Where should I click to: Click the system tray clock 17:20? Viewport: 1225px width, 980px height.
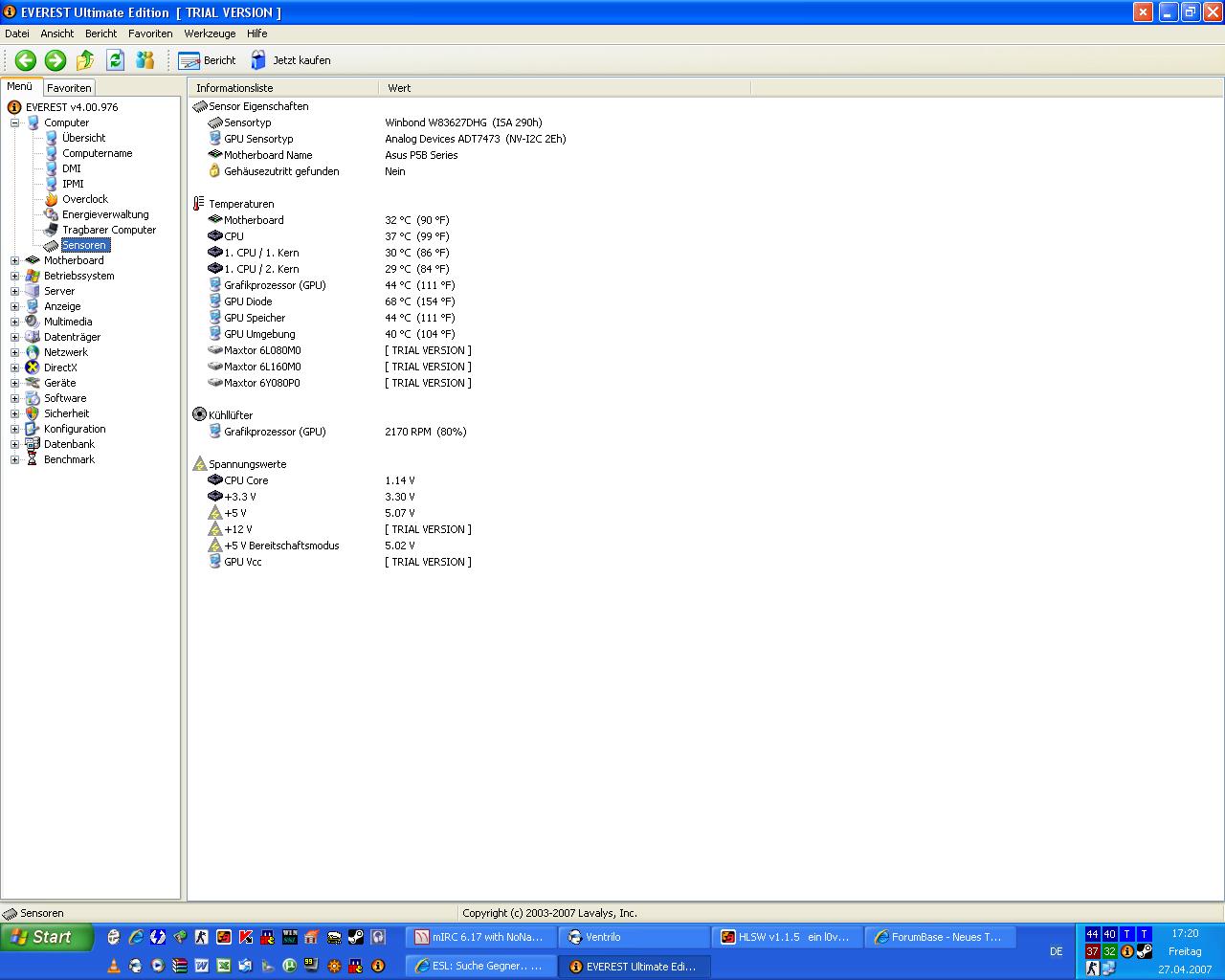click(x=1185, y=933)
